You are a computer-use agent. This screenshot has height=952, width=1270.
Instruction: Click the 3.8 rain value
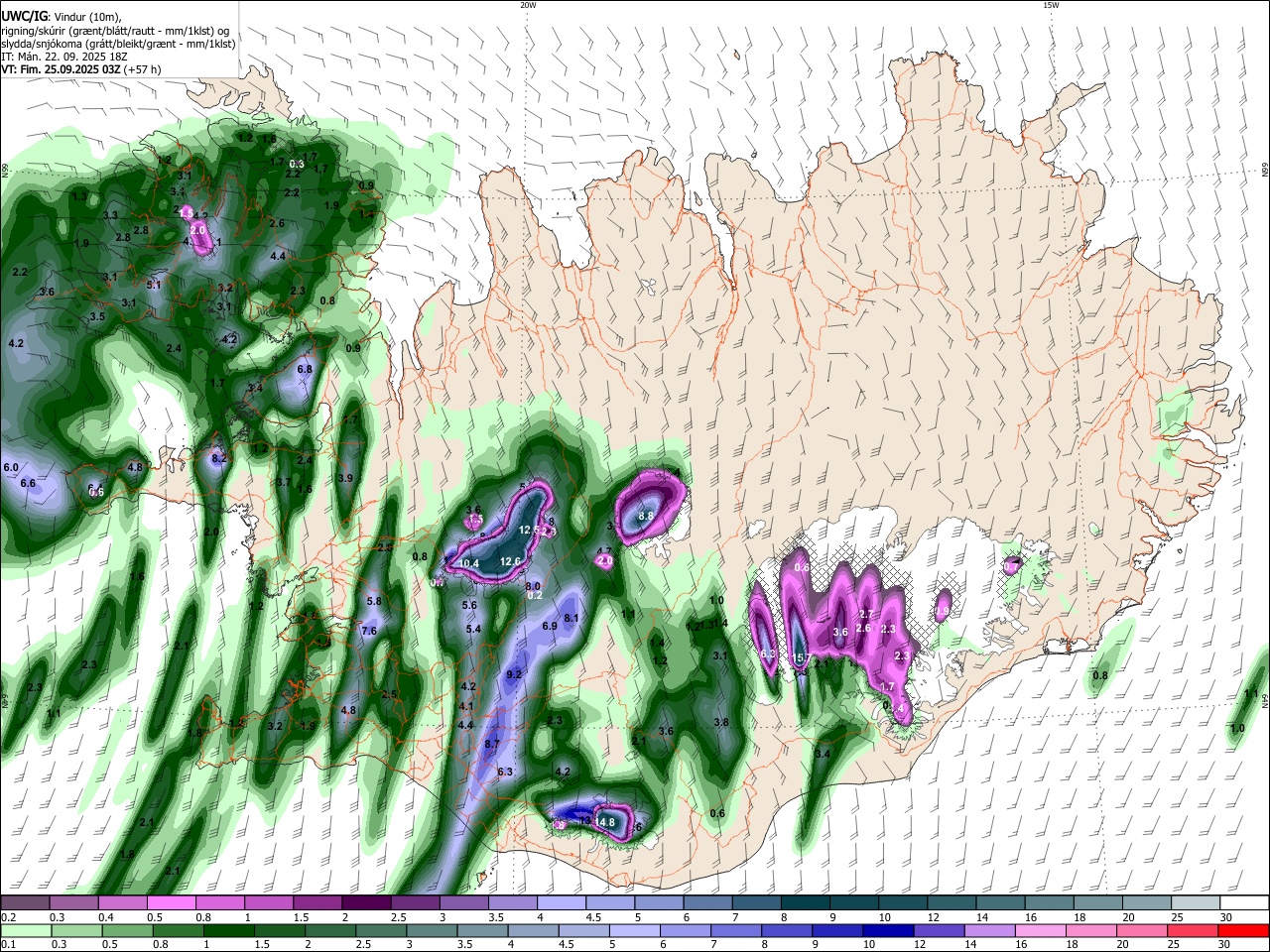(x=721, y=723)
